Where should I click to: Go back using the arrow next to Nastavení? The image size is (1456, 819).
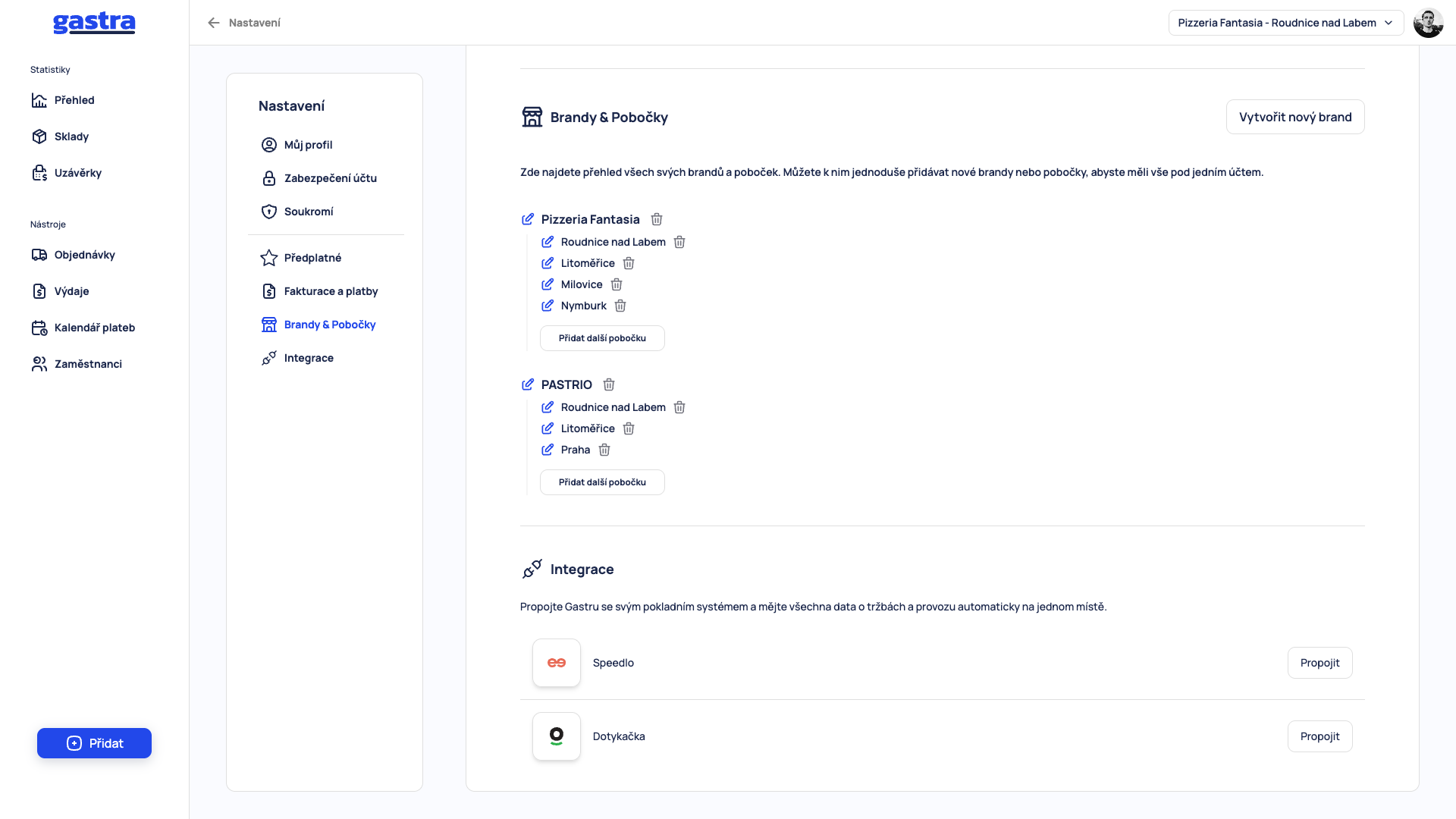(x=214, y=23)
